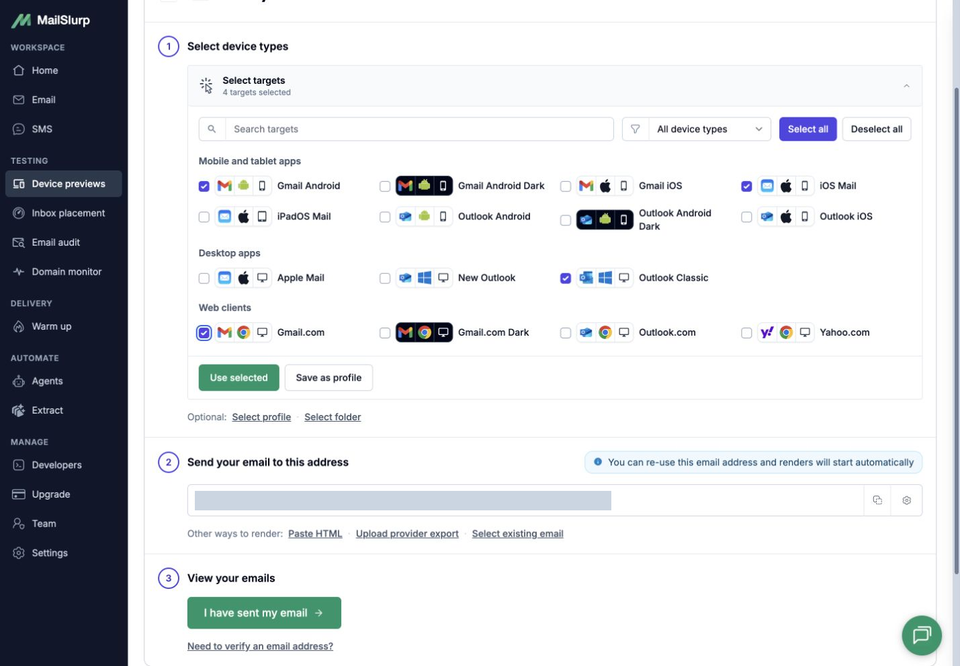960x666 pixels.
Task: Open the Paste HTML link
Action: [315, 534]
